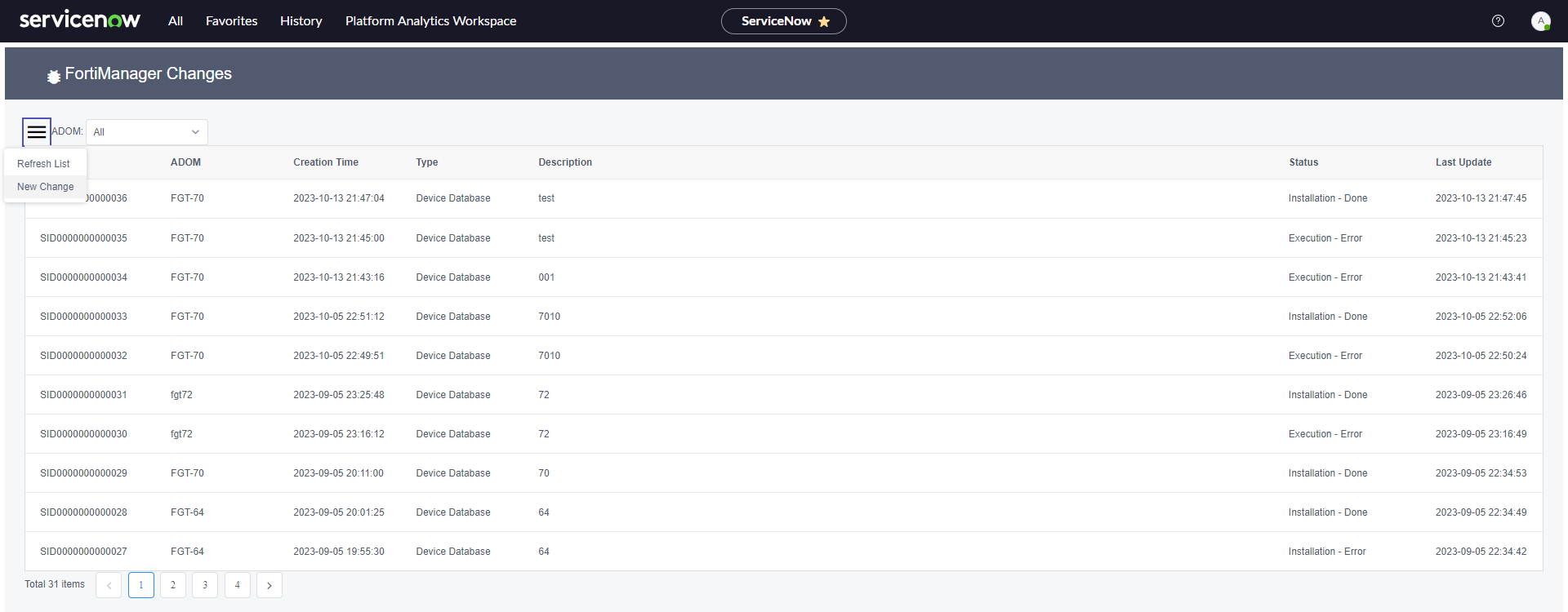Click creation time 2023-10-13 21:45:00
1568x612 pixels.
[339, 238]
